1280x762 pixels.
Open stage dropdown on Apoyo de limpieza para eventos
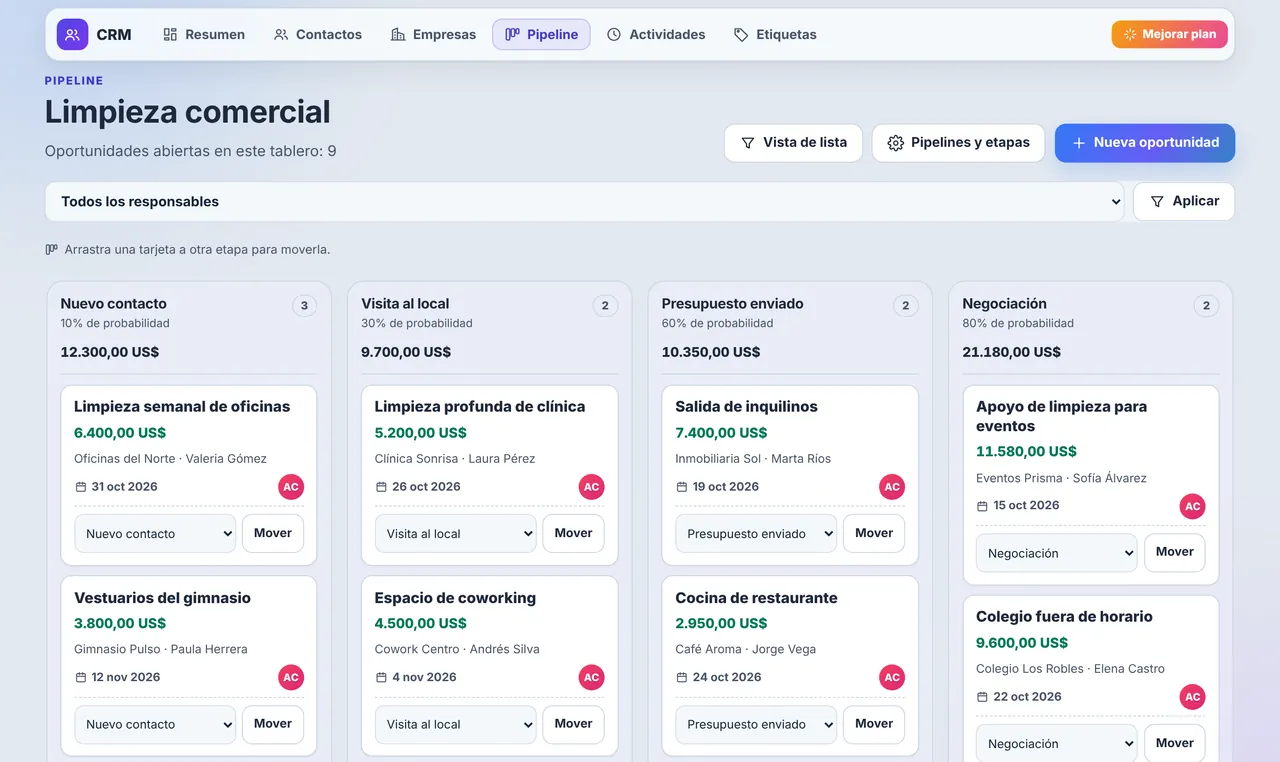coord(1057,553)
